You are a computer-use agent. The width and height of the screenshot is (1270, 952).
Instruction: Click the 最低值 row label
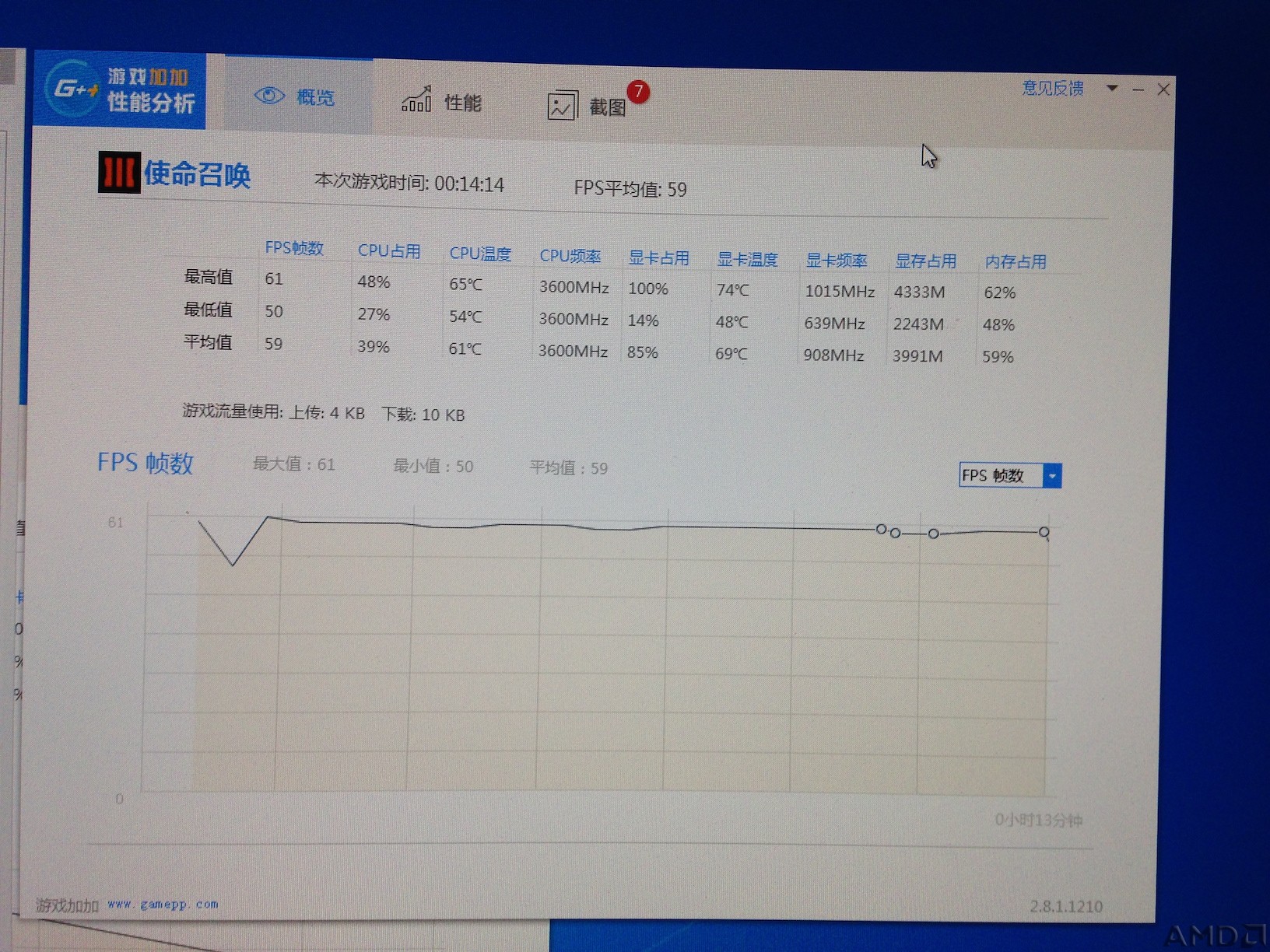click(208, 310)
